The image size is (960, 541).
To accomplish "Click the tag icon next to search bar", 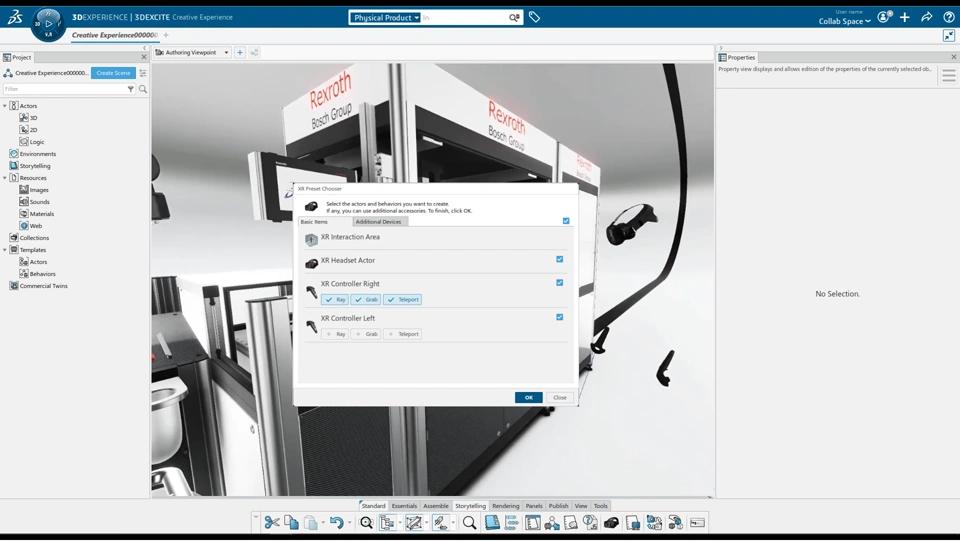I will point(534,17).
